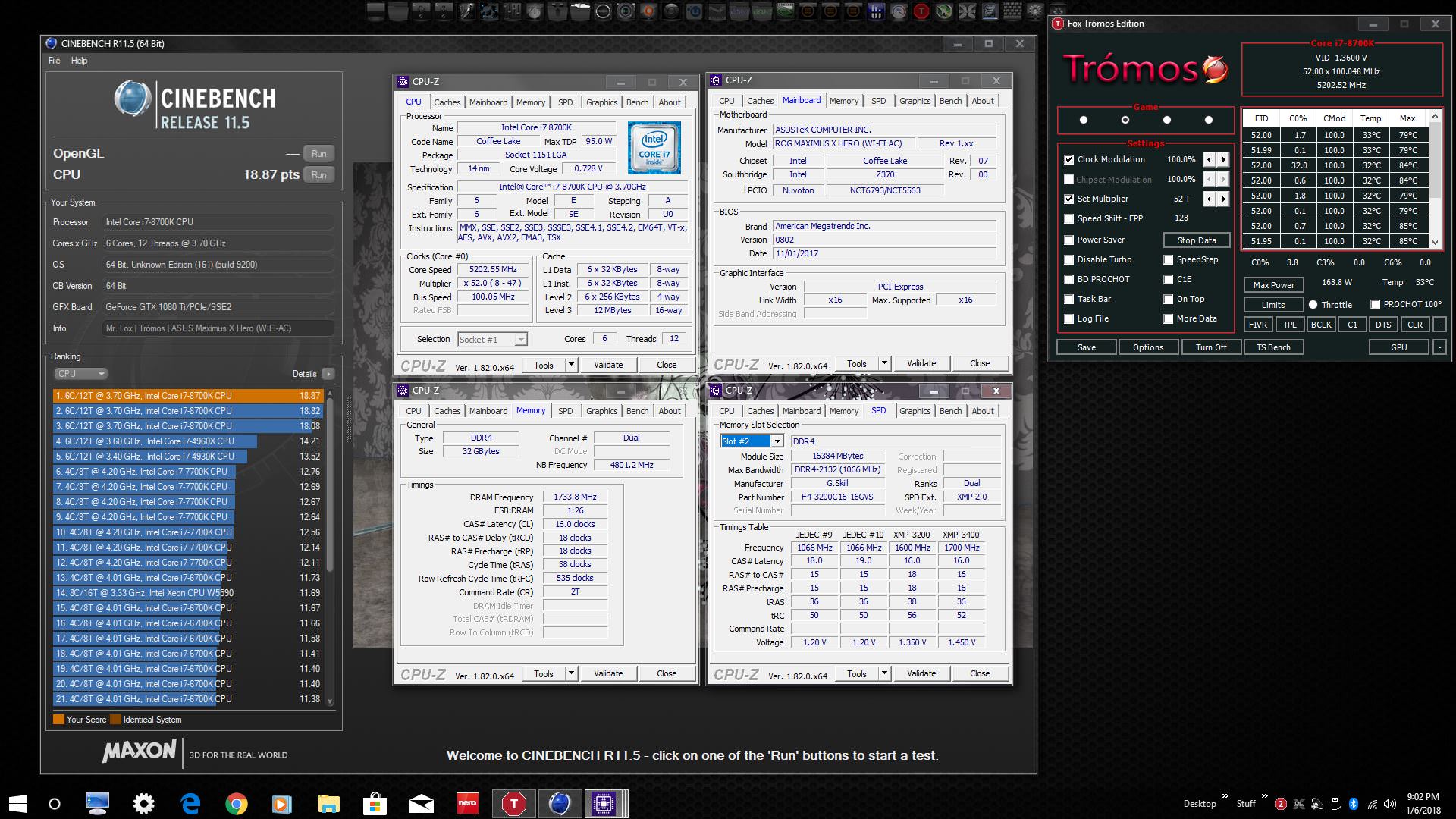Viewport: 1456px width, 819px height.
Task: Run the Cinebench CPU test
Action: (x=318, y=174)
